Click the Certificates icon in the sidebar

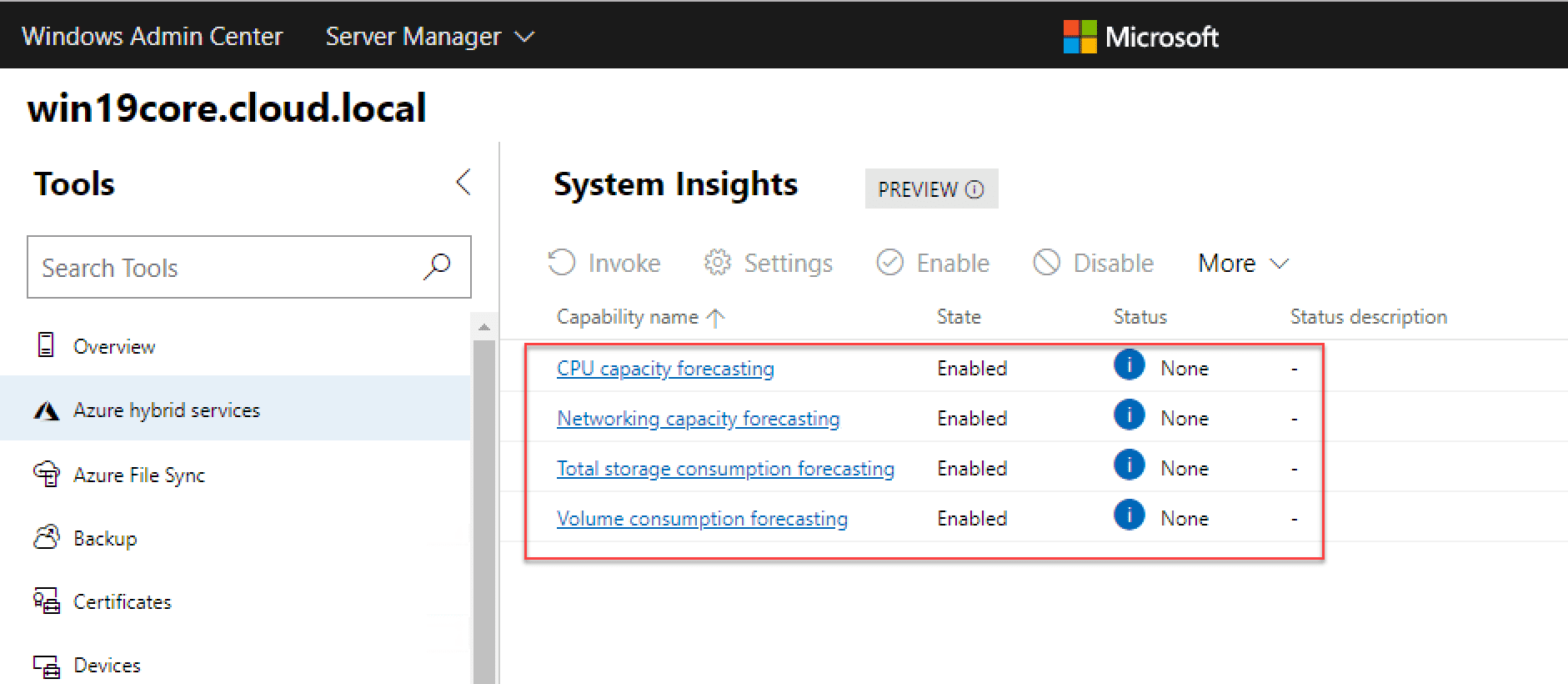click(x=47, y=601)
